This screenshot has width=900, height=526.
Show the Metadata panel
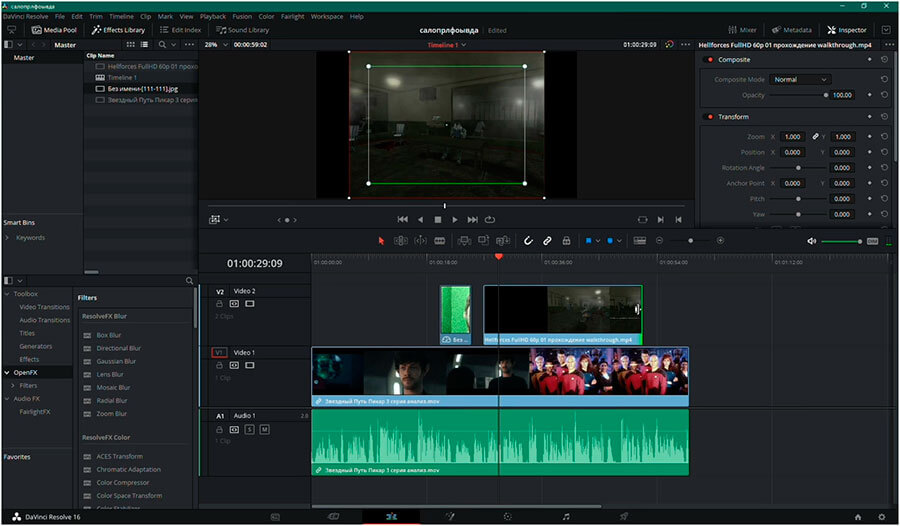[792, 30]
